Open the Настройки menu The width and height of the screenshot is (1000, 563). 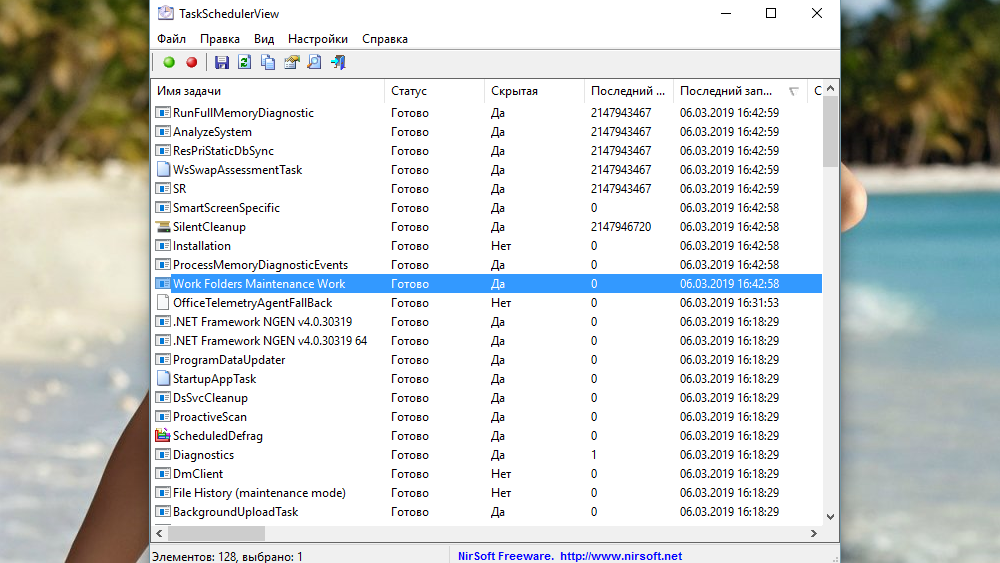coord(318,39)
